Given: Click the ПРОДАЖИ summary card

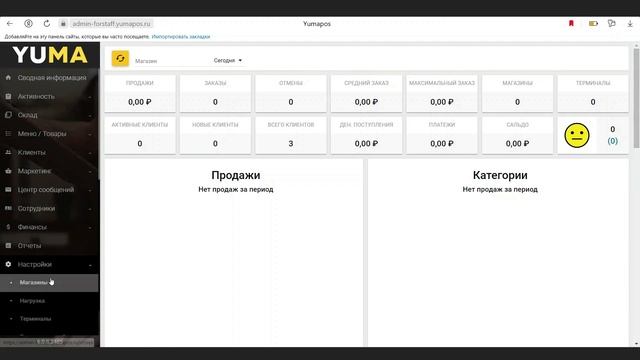Looking at the screenshot, I should [x=140, y=93].
